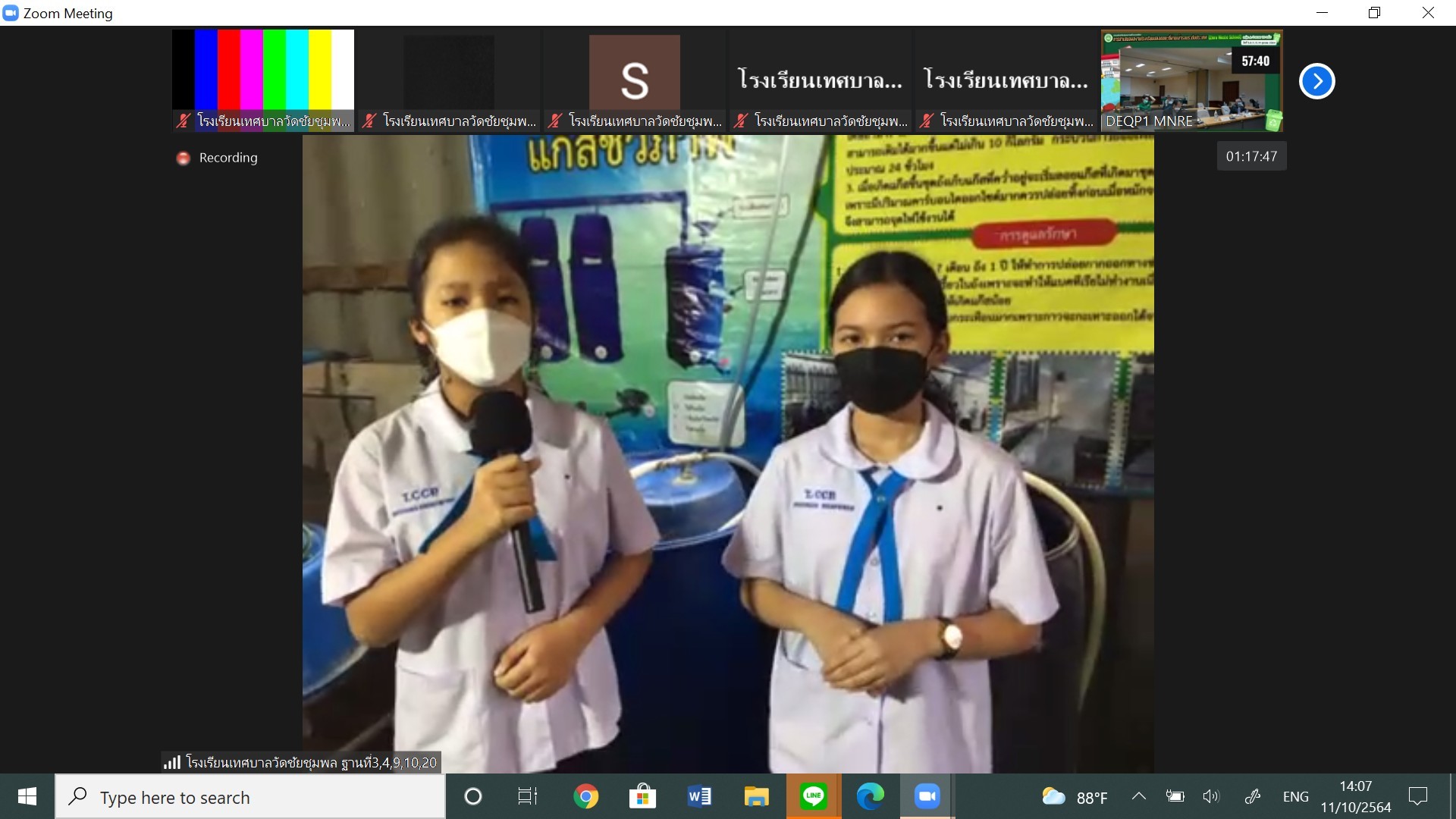Select the DEQP1 MNRE participant thumbnail
This screenshot has height=819, width=1456.
(1191, 80)
